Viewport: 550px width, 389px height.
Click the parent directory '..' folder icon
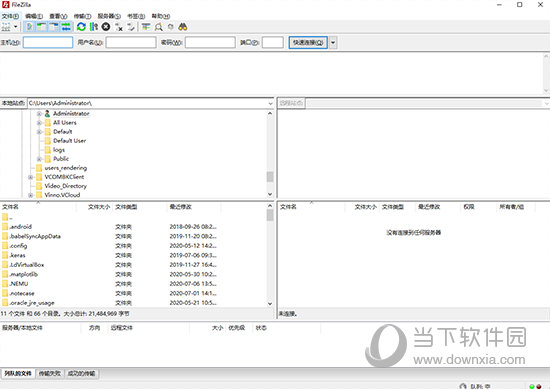pyautogui.click(x=5, y=217)
